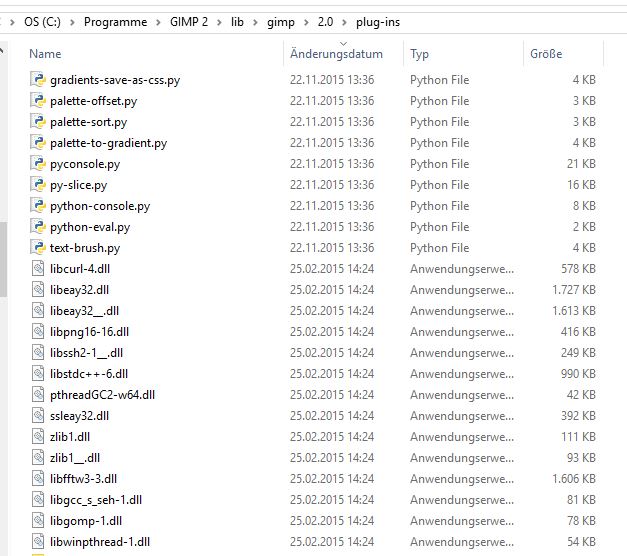Select file name gradients-save-as-css.py
627x556 pixels.
[115, 80]
